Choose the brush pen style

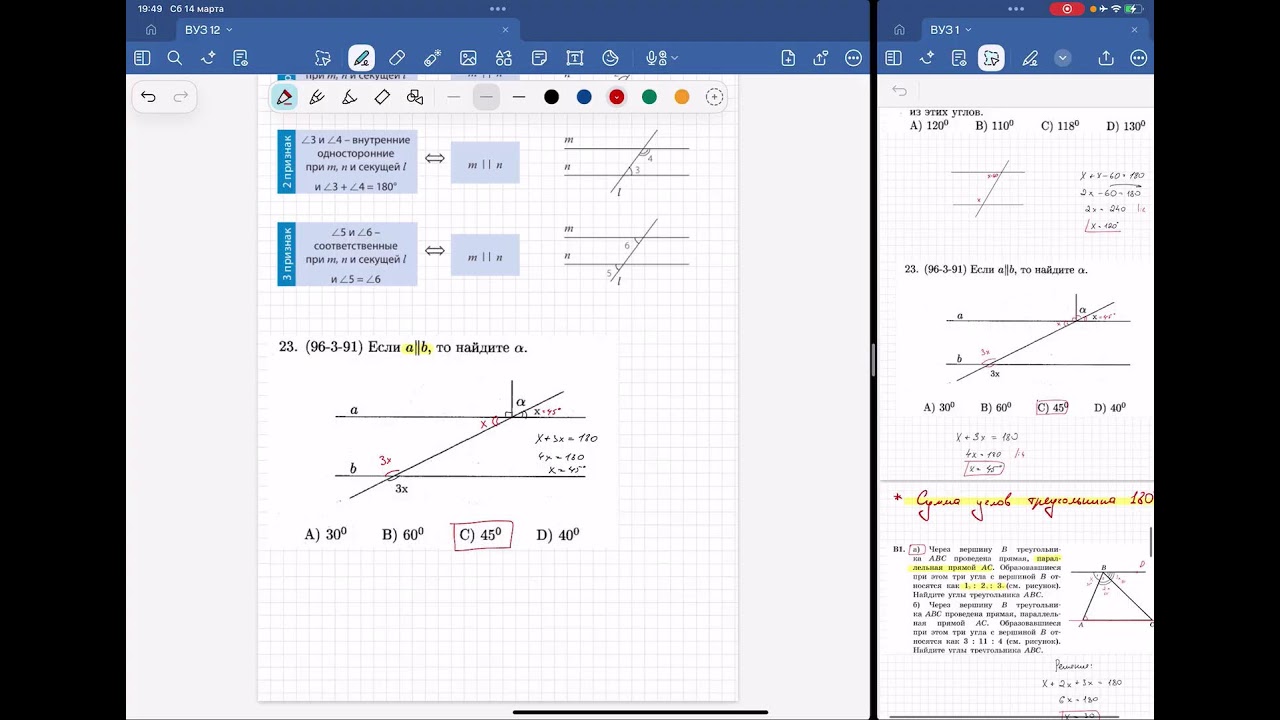(349, 97)
